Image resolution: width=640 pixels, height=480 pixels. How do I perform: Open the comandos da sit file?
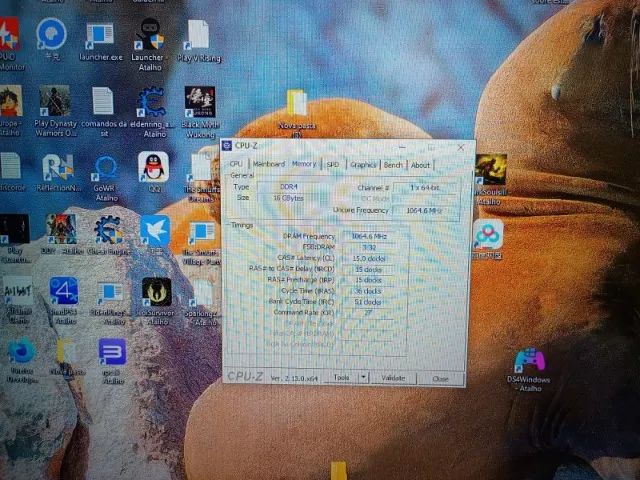pos(103,111)
